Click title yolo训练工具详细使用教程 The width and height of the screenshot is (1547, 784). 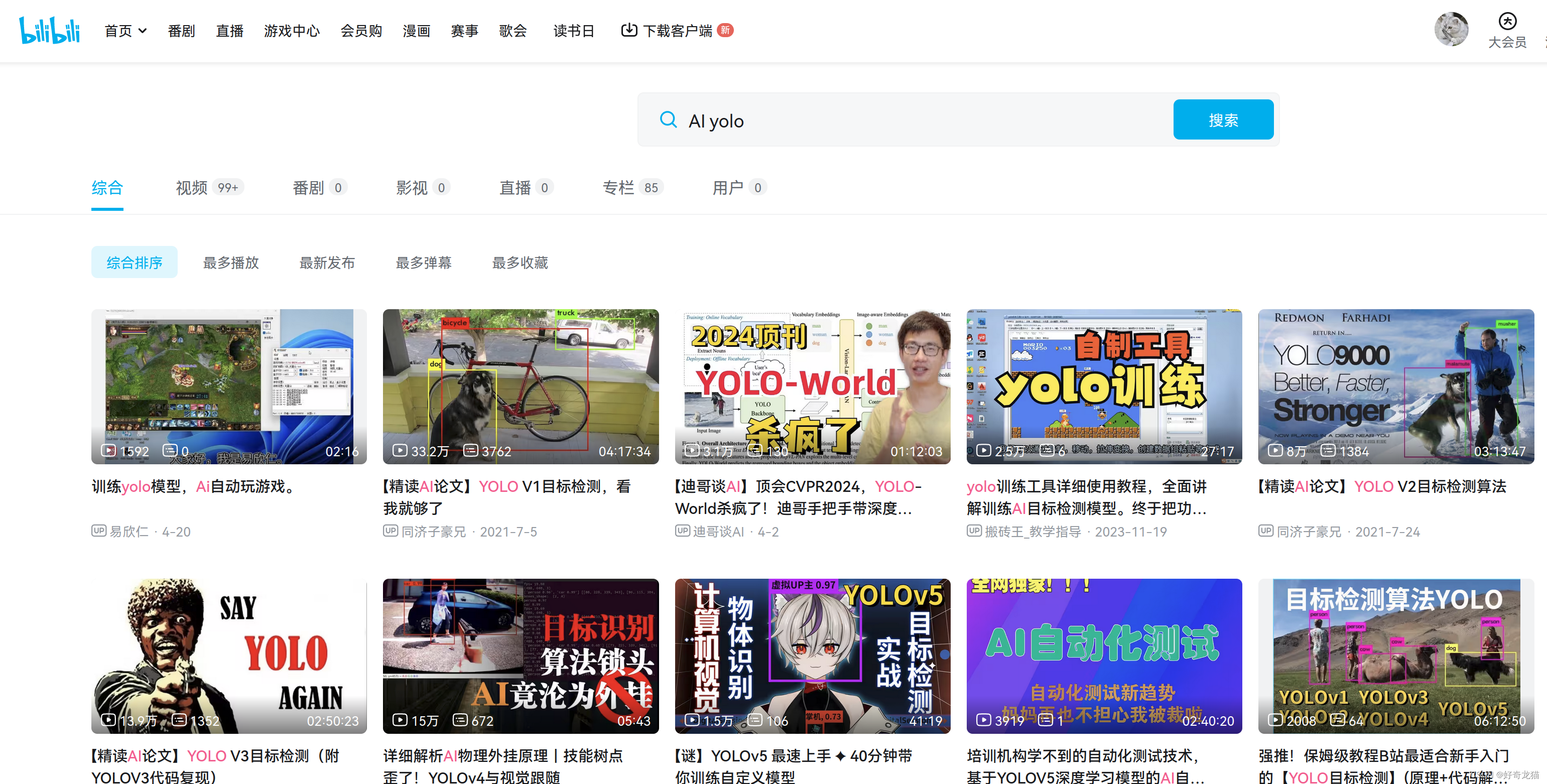(x=1087, y=497)
